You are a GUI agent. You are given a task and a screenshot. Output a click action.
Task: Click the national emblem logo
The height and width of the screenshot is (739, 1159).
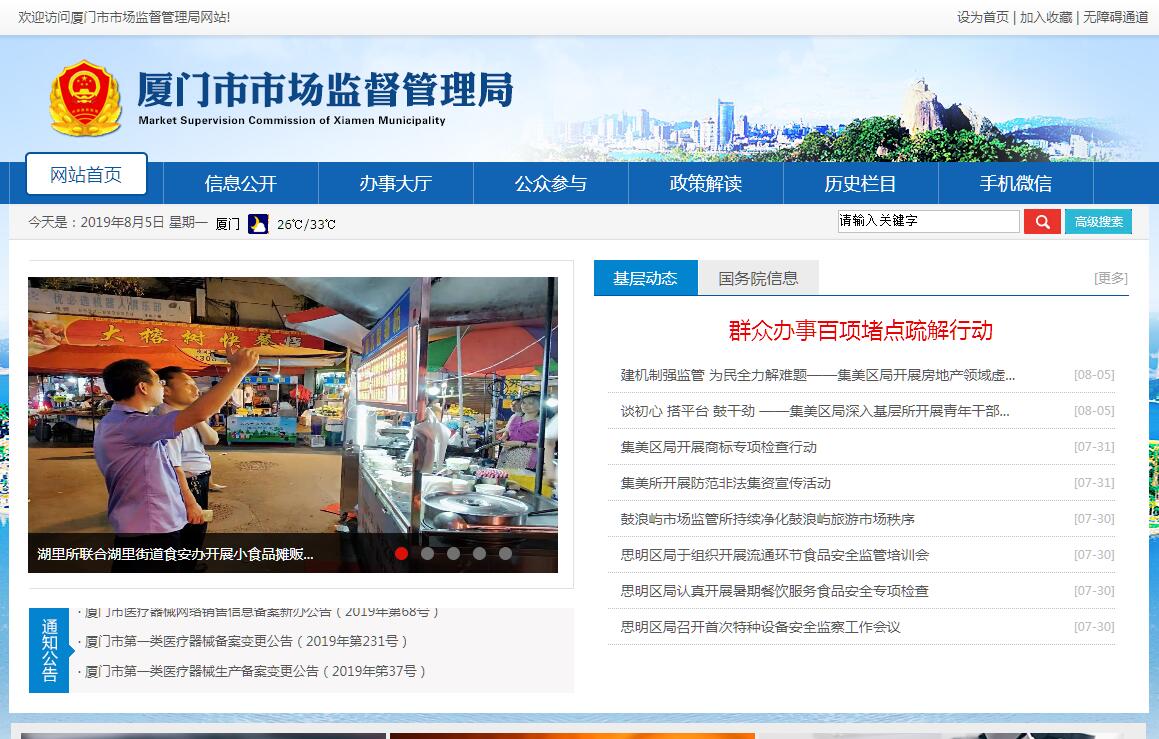click(x=85, y=99)
